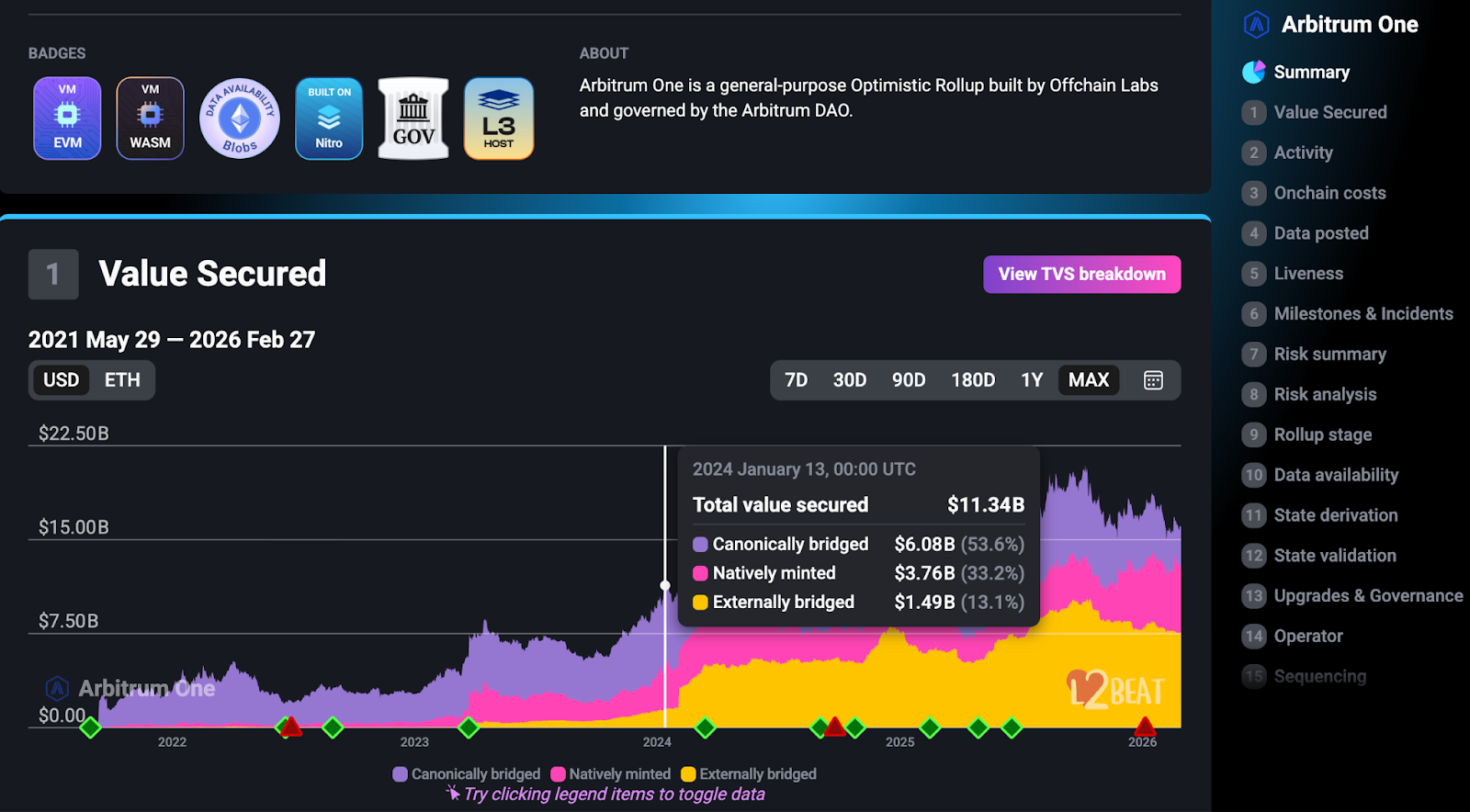Click the L3 Host badge
This screenshot has height=812, width=1470.
499,118
